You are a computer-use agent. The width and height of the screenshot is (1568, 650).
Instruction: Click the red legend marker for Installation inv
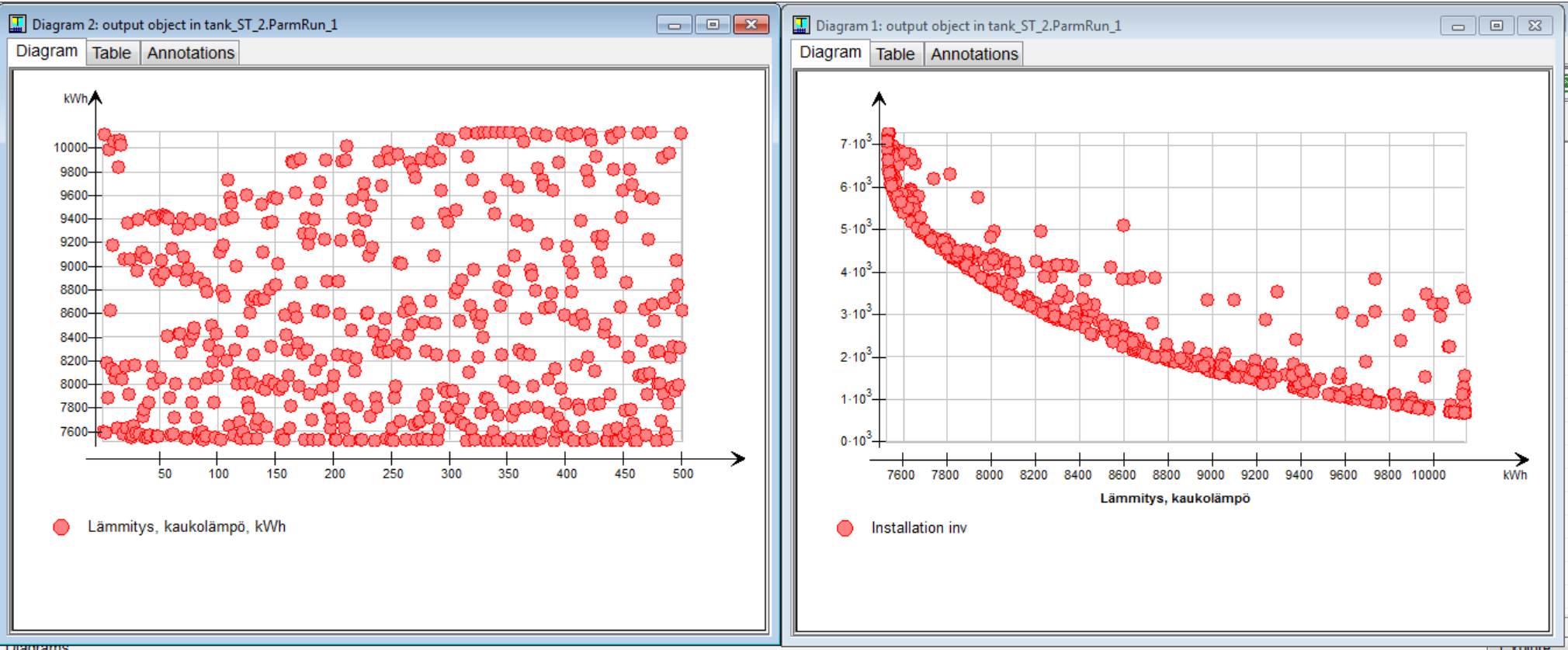pyautogui.click(x=845, y=529)
